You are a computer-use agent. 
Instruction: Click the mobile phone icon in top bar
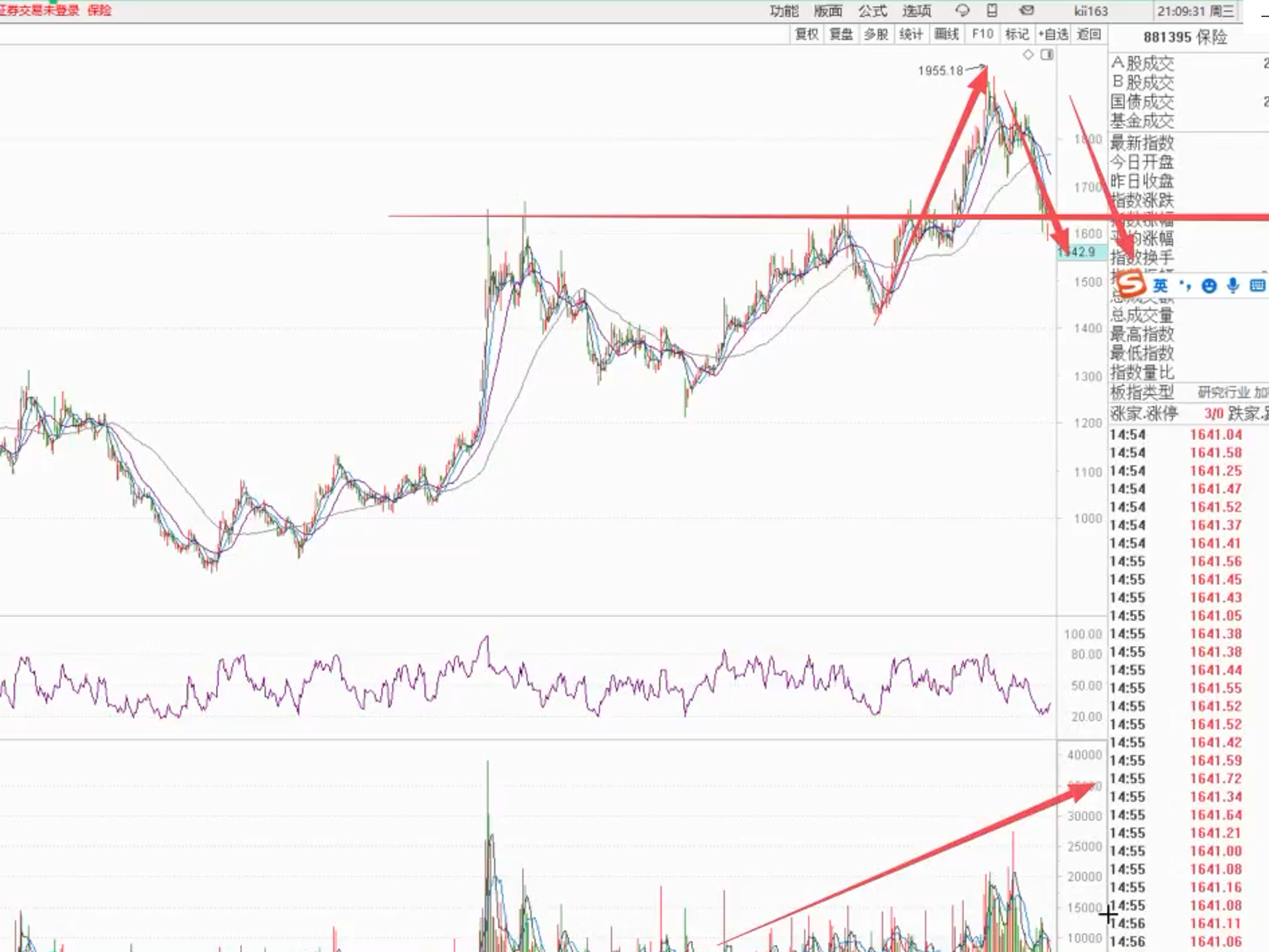992,10
